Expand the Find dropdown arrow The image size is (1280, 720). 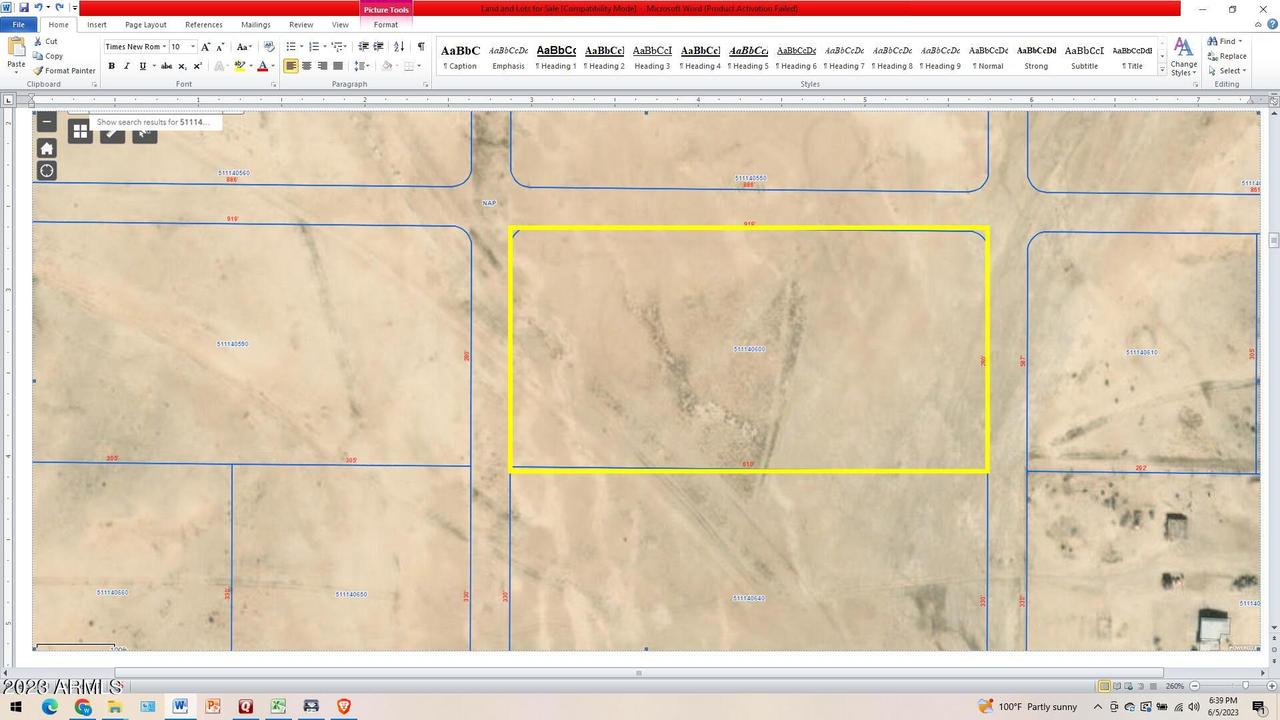1241,42
